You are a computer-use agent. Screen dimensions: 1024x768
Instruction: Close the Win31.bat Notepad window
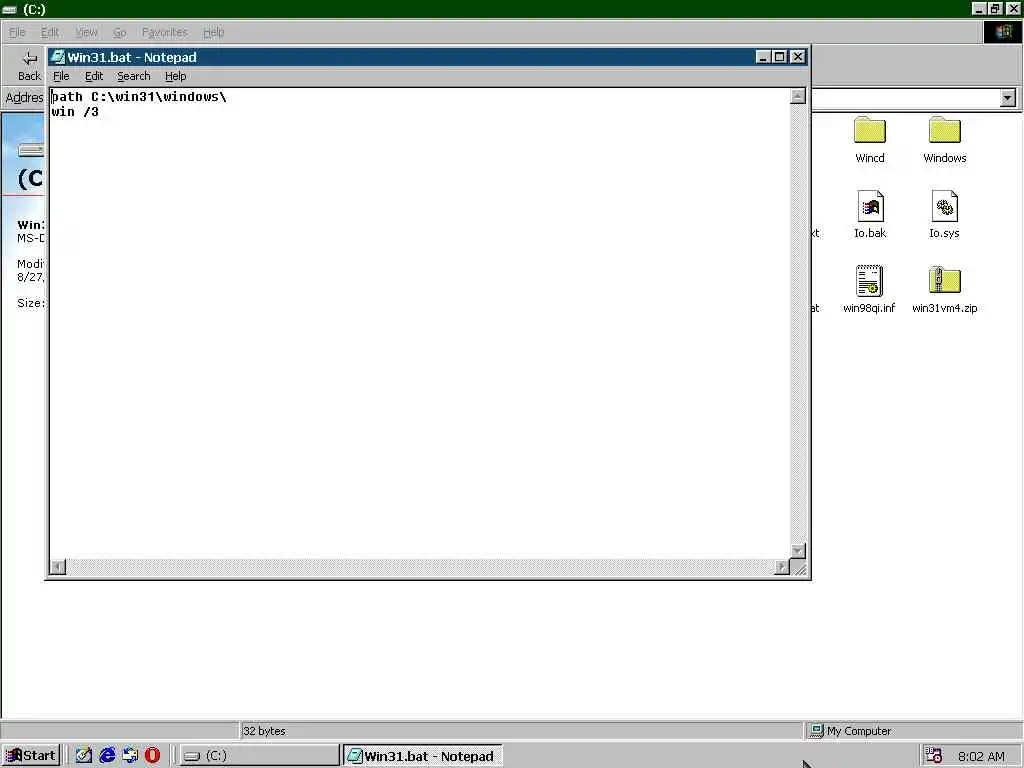coord(797,57)
